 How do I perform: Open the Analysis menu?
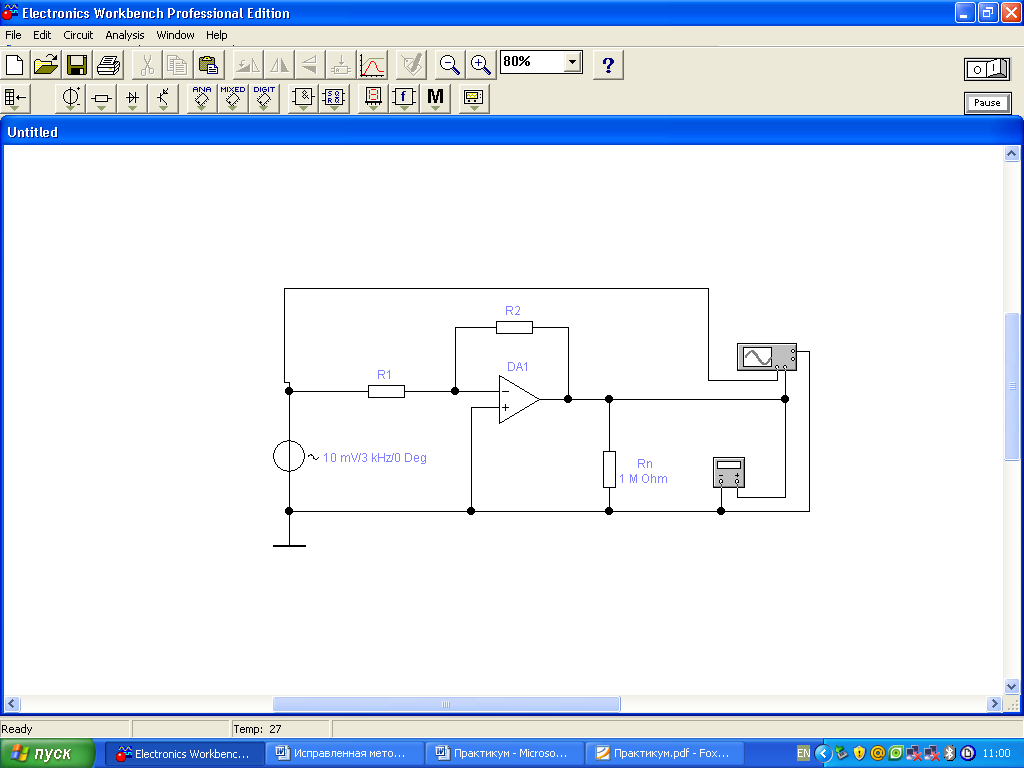125,35
